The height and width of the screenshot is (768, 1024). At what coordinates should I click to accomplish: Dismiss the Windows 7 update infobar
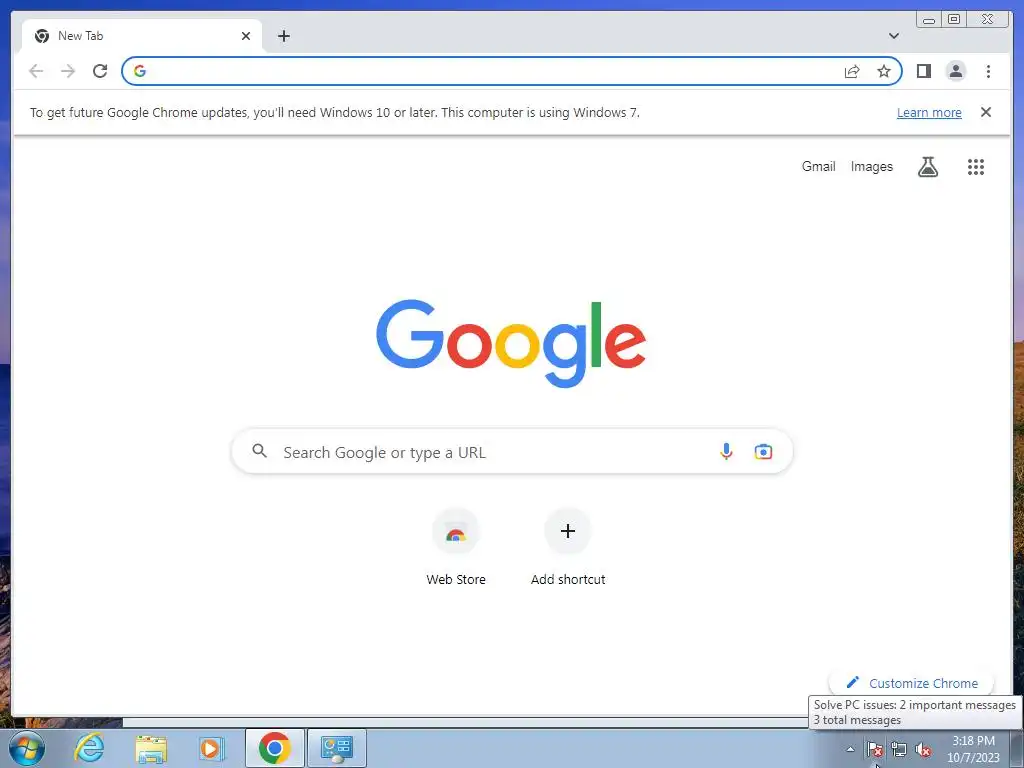(x=985, y=112)
